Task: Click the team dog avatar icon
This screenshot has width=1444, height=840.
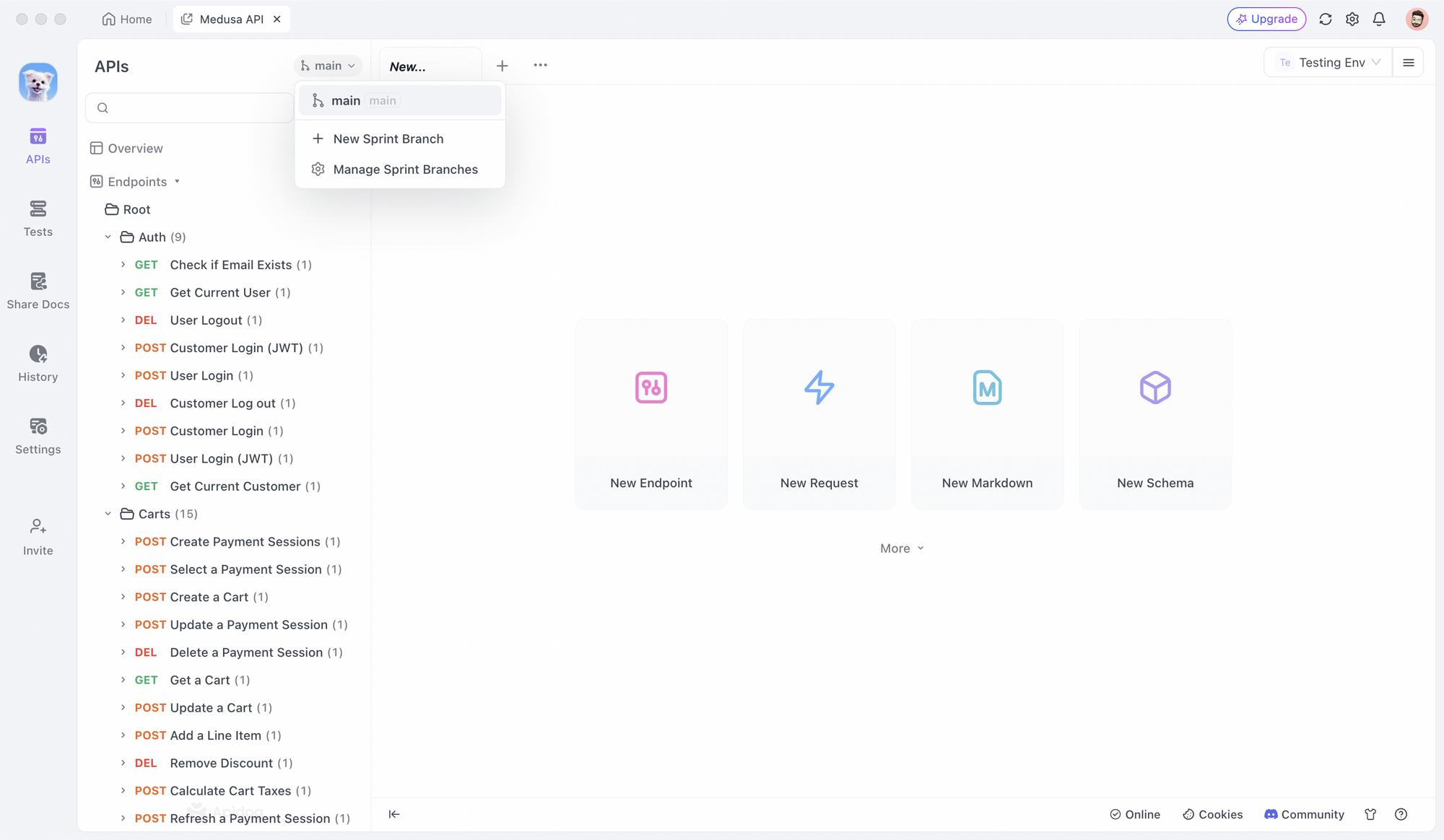Action: (x=38, y=82)
